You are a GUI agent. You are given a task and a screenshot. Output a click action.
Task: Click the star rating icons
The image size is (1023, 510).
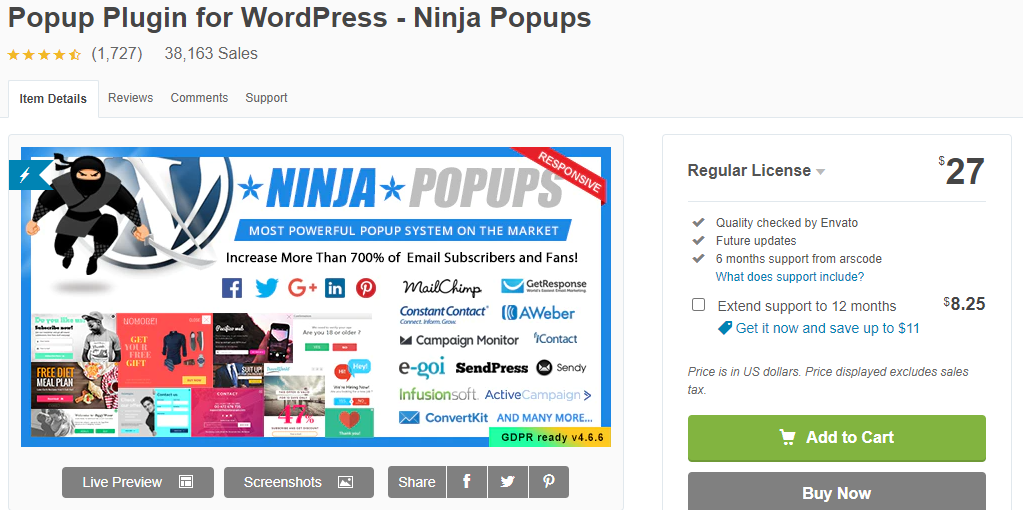click(44, 54)
